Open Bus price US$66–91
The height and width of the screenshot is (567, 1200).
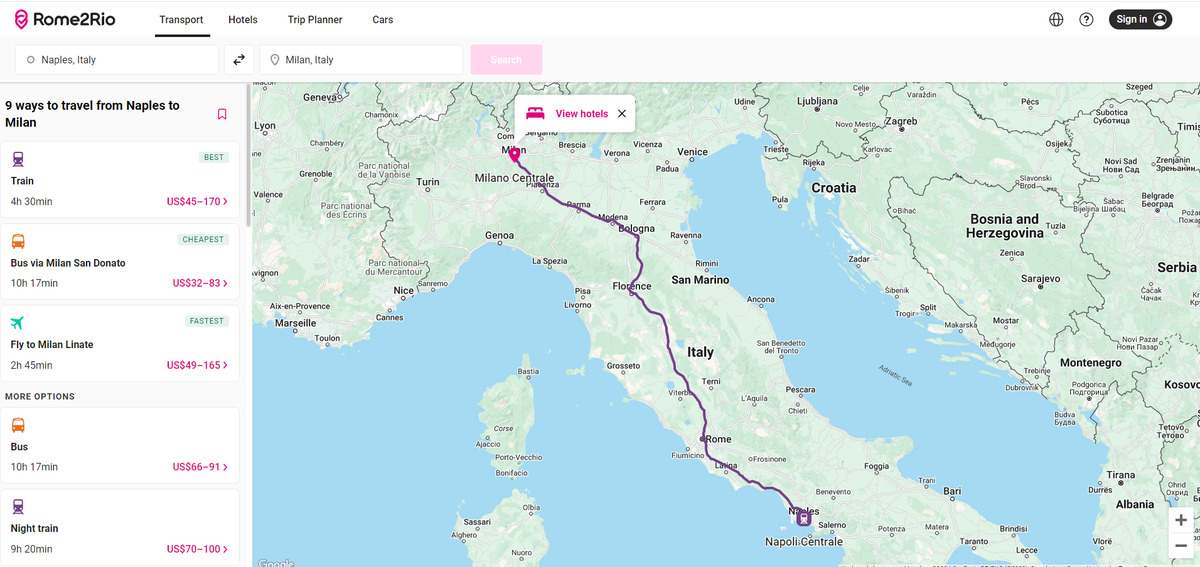coord(200,467)
